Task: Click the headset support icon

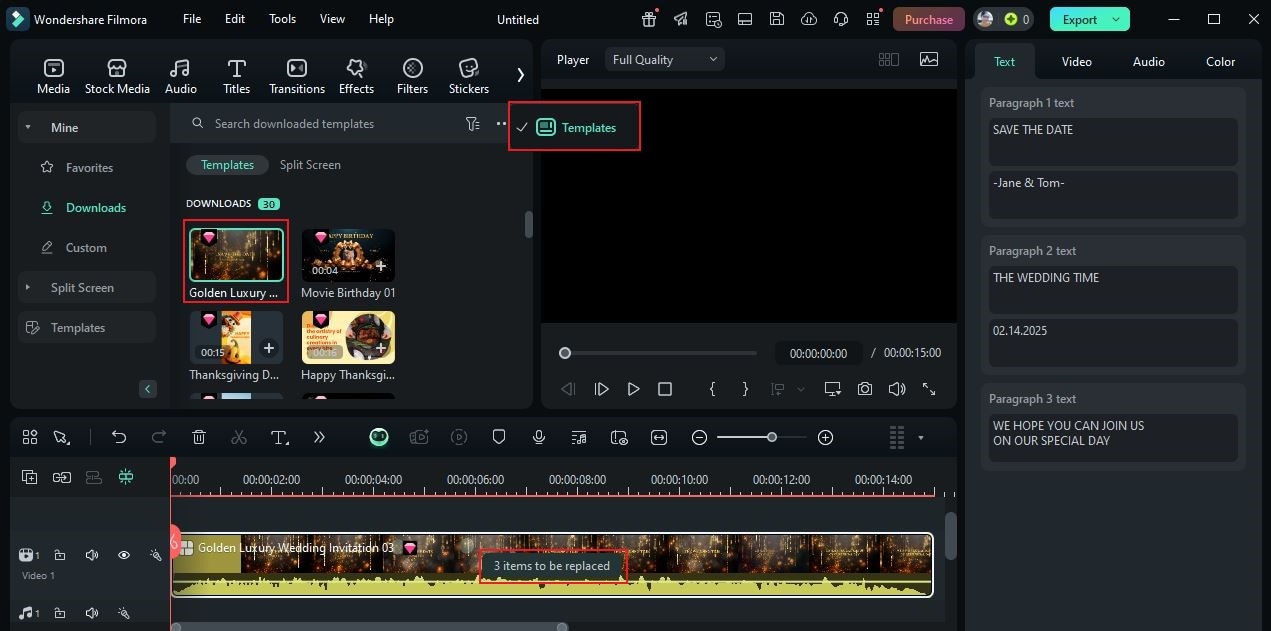Action: (x=841, y=19)
